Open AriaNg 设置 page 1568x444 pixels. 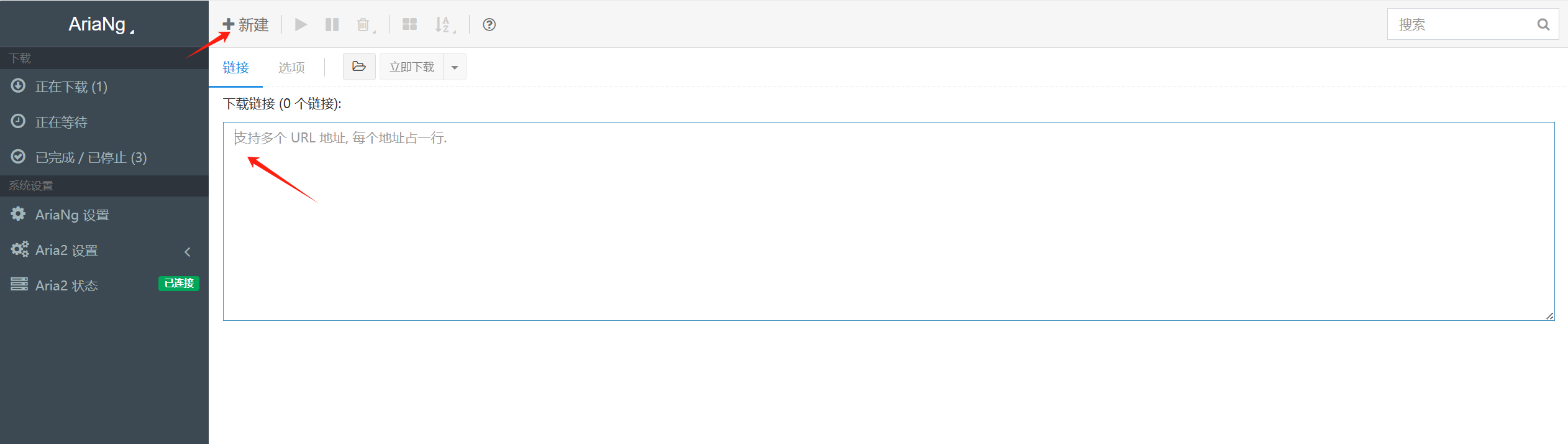[72, 215]
